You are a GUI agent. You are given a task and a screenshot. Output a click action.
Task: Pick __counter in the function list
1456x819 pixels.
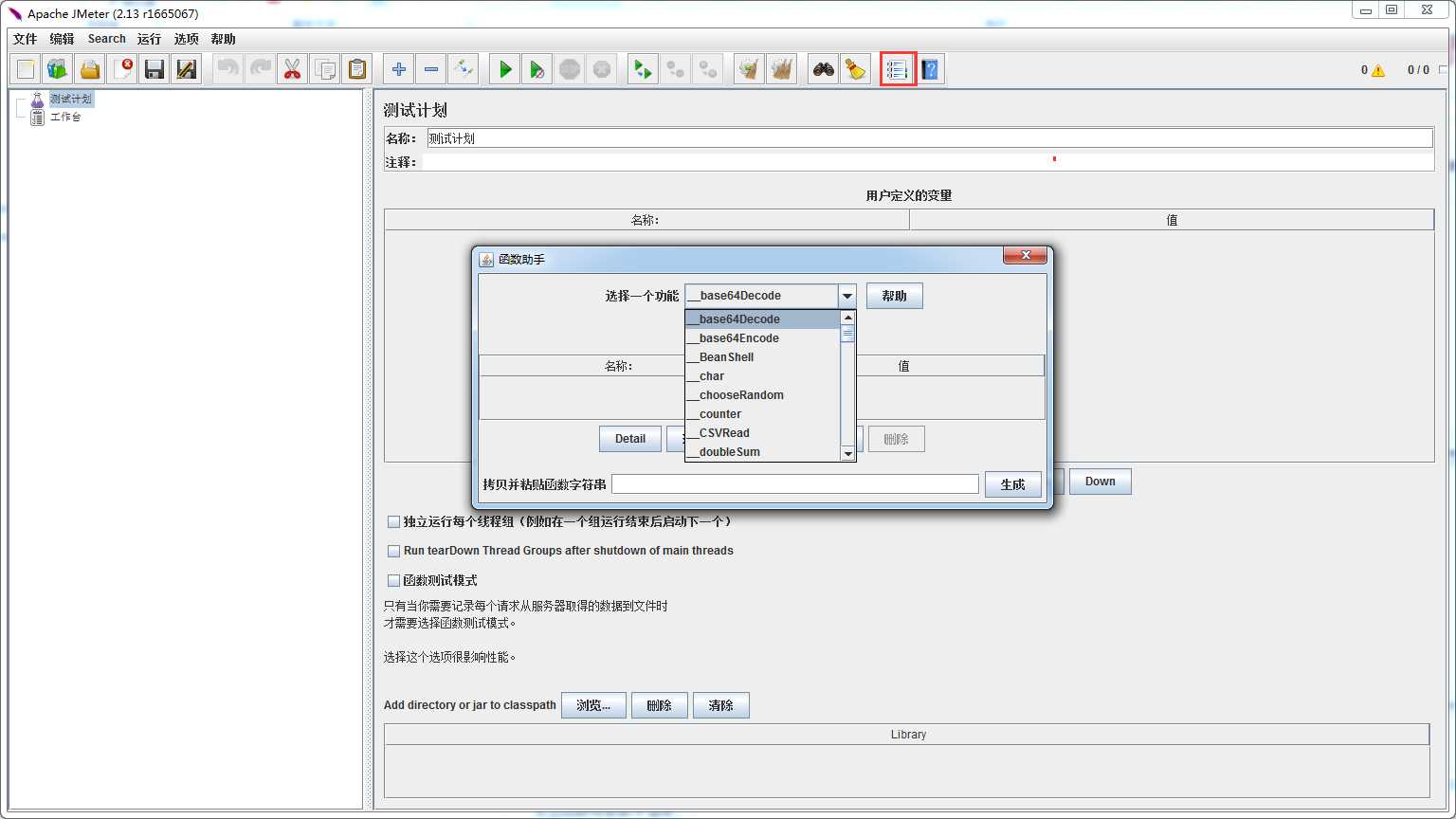click(x=763, y=414)
